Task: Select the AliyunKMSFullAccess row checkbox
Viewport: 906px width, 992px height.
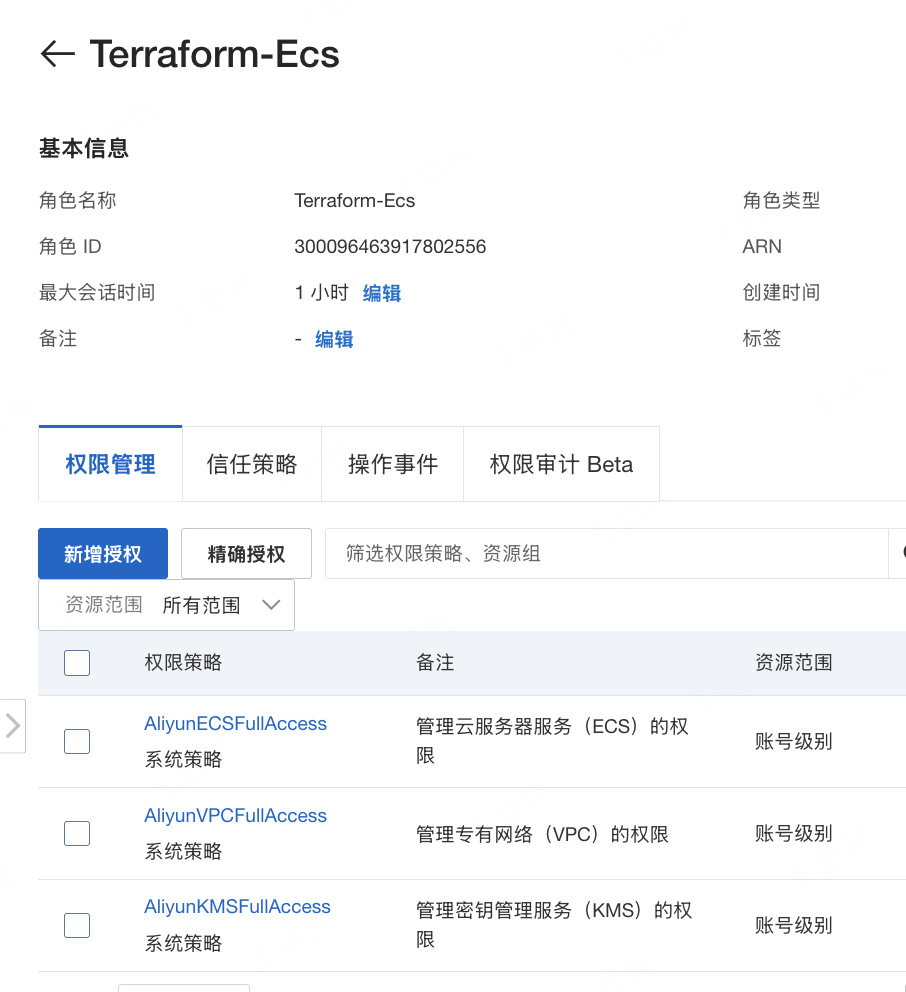Action: click(x=77, y=925)
